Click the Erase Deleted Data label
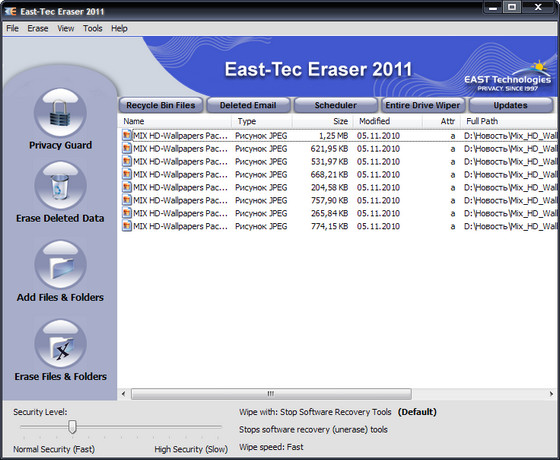This screenshot has height=460, width=560. [60, 218]
